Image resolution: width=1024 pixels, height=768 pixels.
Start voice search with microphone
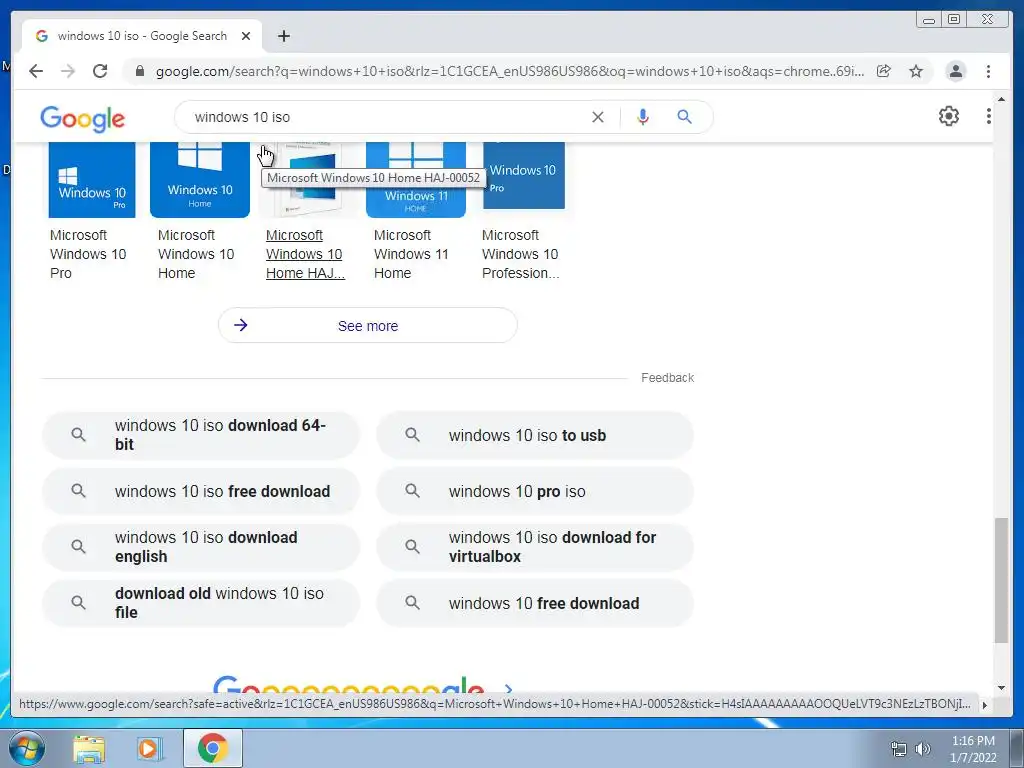tap(643, 117)
